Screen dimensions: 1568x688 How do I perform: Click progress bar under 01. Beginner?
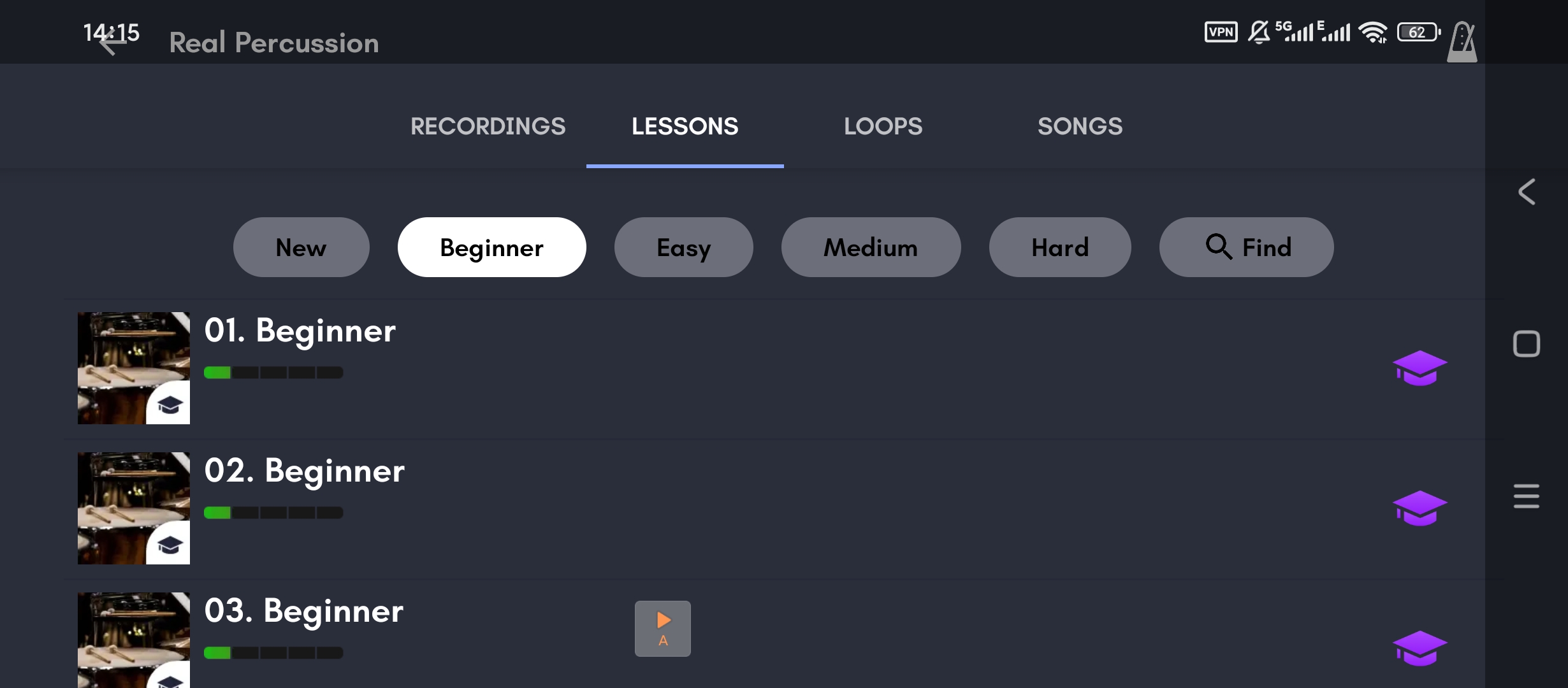(x=273, y=373)
